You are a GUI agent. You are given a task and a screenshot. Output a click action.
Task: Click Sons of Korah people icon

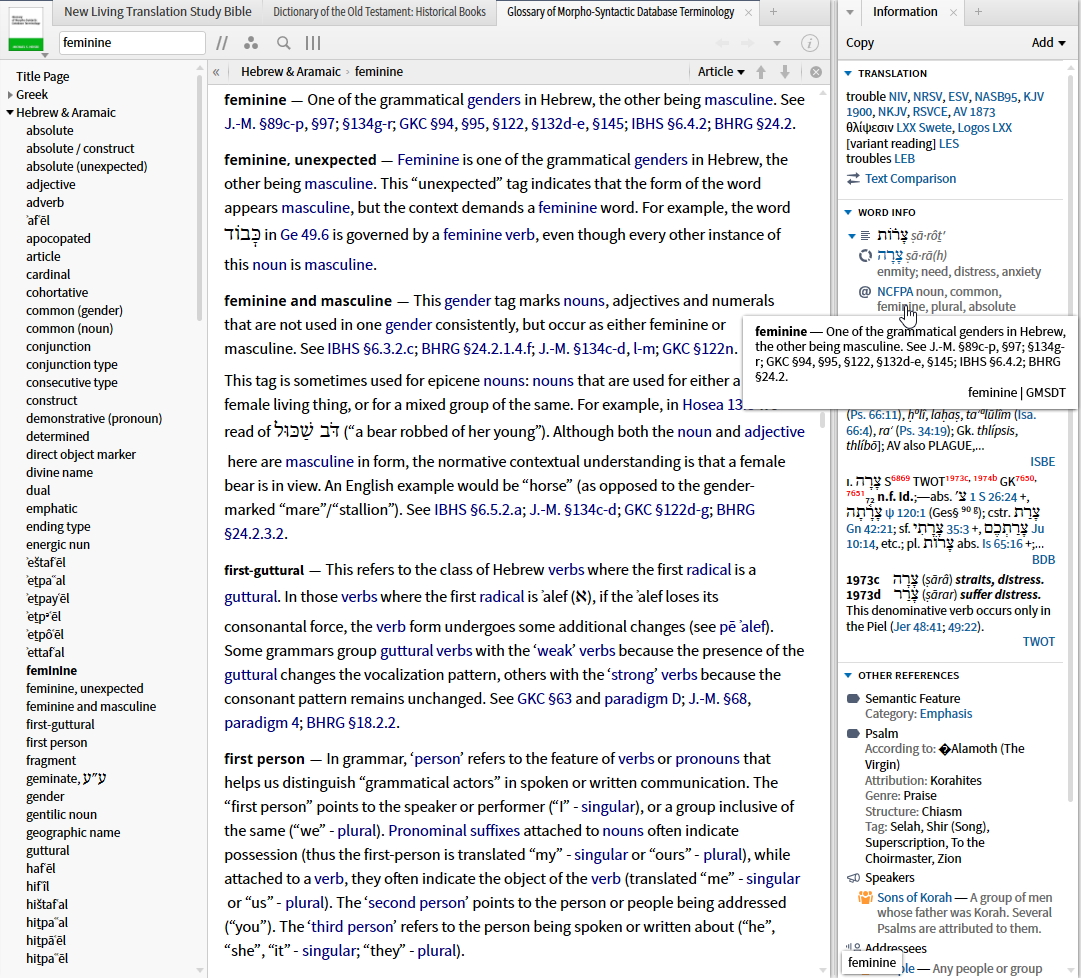coord(865,897)
